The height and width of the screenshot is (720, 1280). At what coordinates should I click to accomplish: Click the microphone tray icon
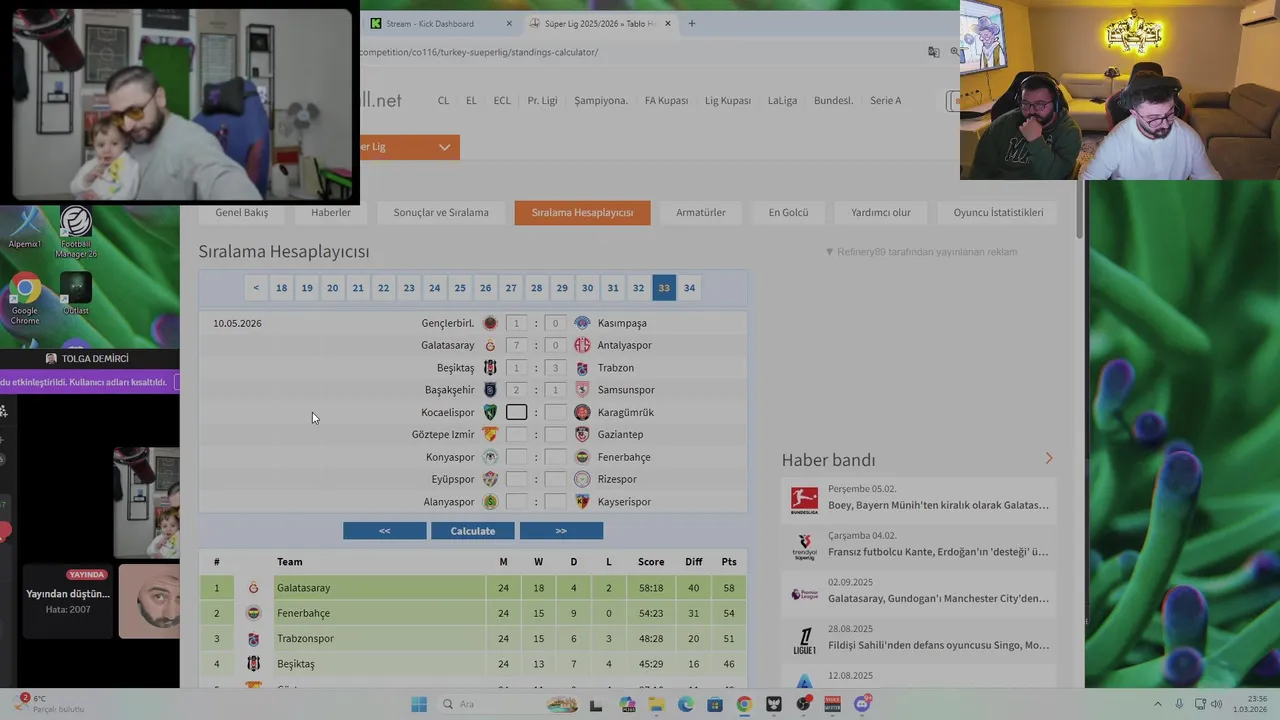tap(1180, 704)
